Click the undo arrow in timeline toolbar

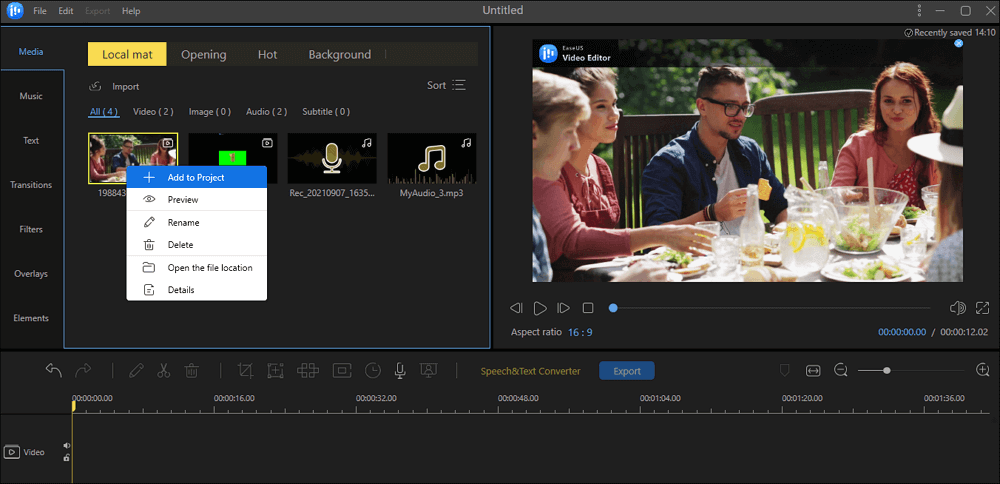click(x=54, y=370)
